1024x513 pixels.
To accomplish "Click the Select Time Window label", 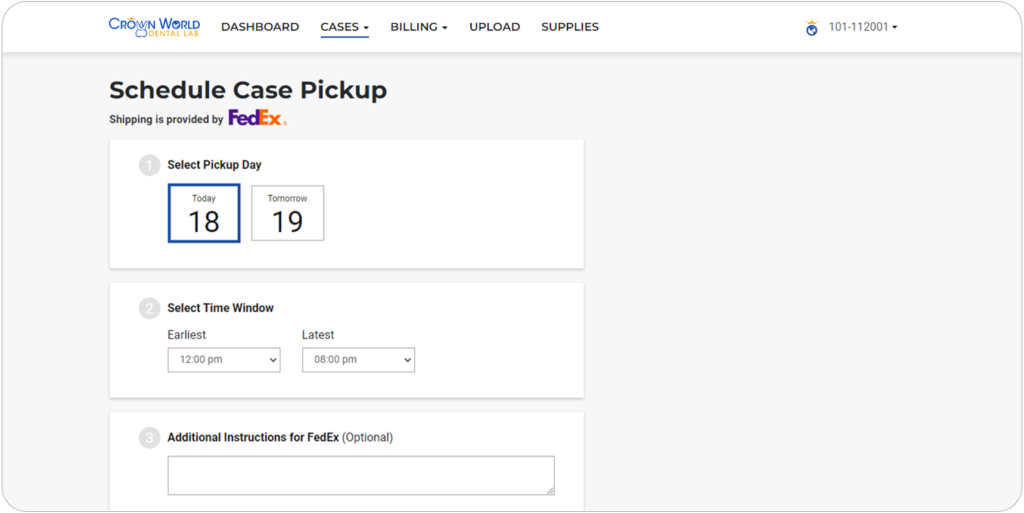I will click(x=220, y=308).
